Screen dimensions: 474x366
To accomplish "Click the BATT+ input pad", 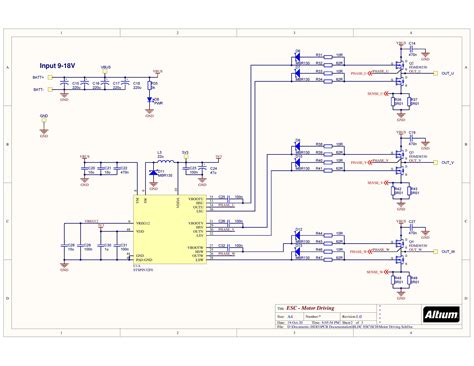I will pos(50,77).
